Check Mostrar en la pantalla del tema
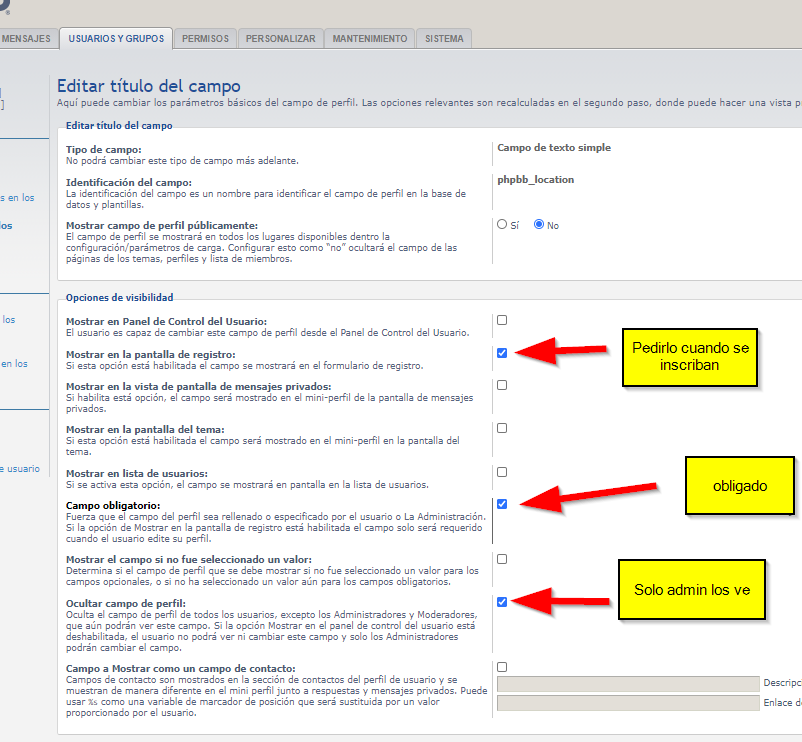The image size is (802, 742). pyautogui.click(x=502, y=428)
